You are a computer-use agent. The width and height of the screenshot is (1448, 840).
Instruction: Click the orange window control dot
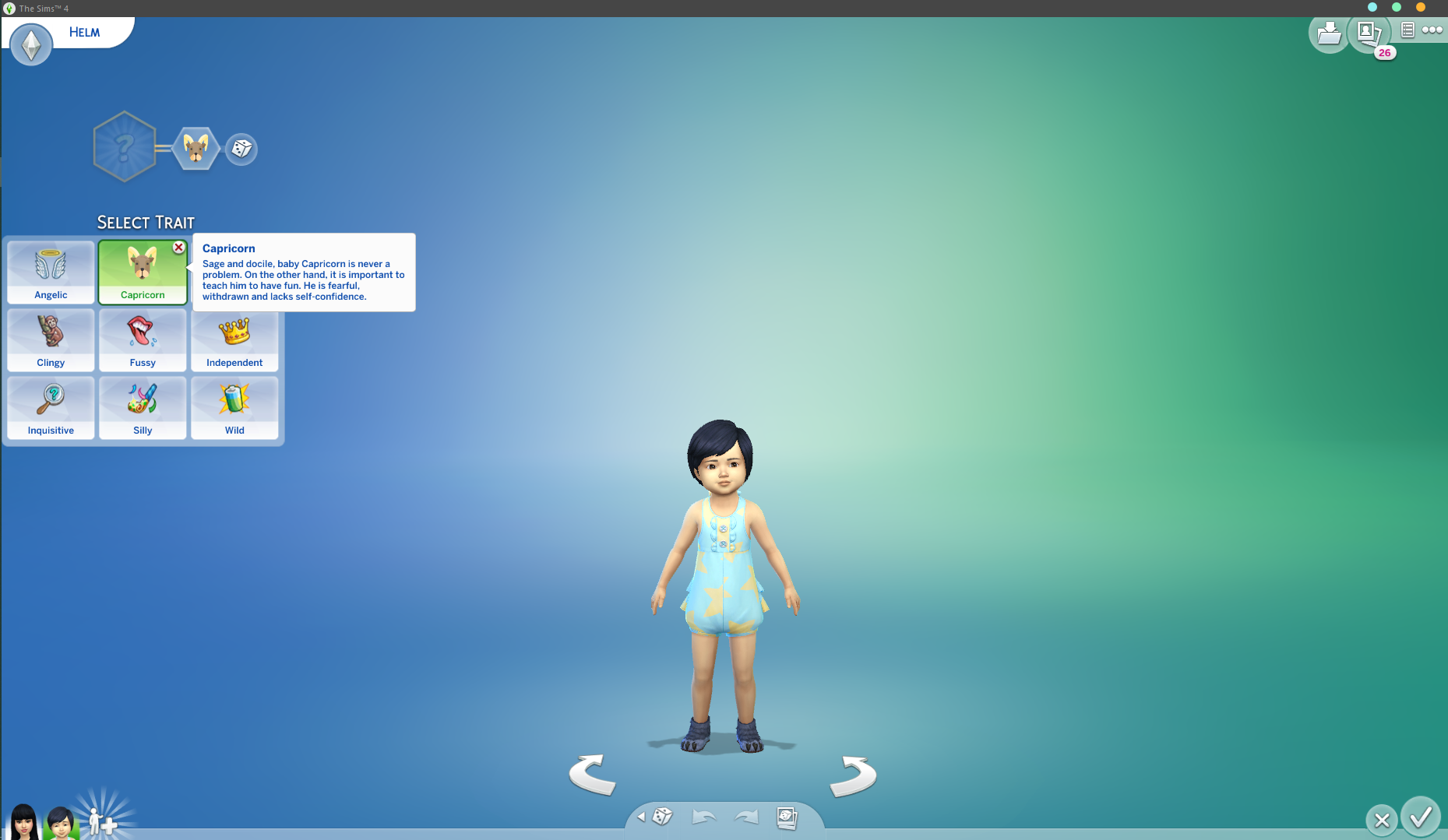pyautogui.click(x=1421, y=7)
